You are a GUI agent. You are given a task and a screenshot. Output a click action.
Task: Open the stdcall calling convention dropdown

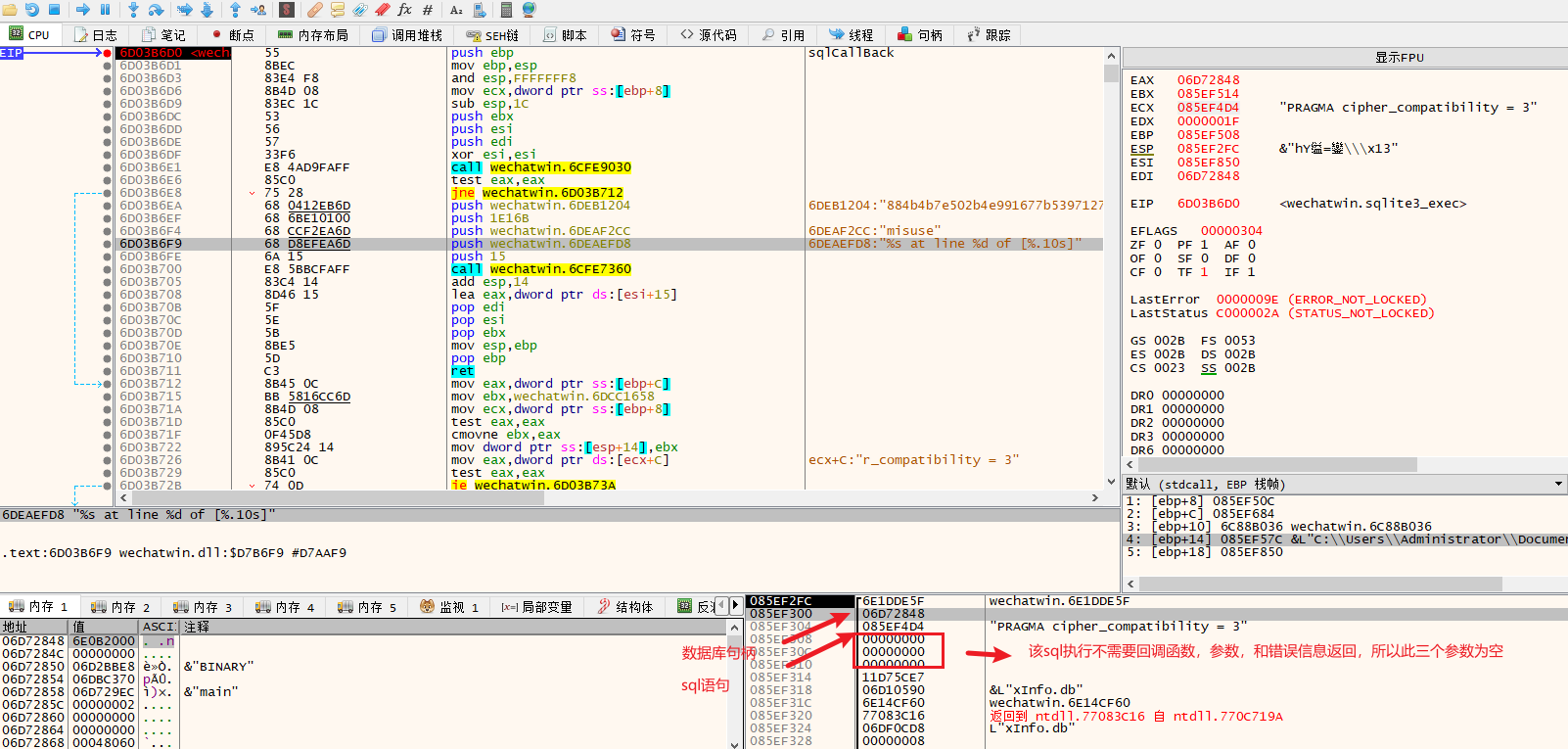tap(1558, 484)
